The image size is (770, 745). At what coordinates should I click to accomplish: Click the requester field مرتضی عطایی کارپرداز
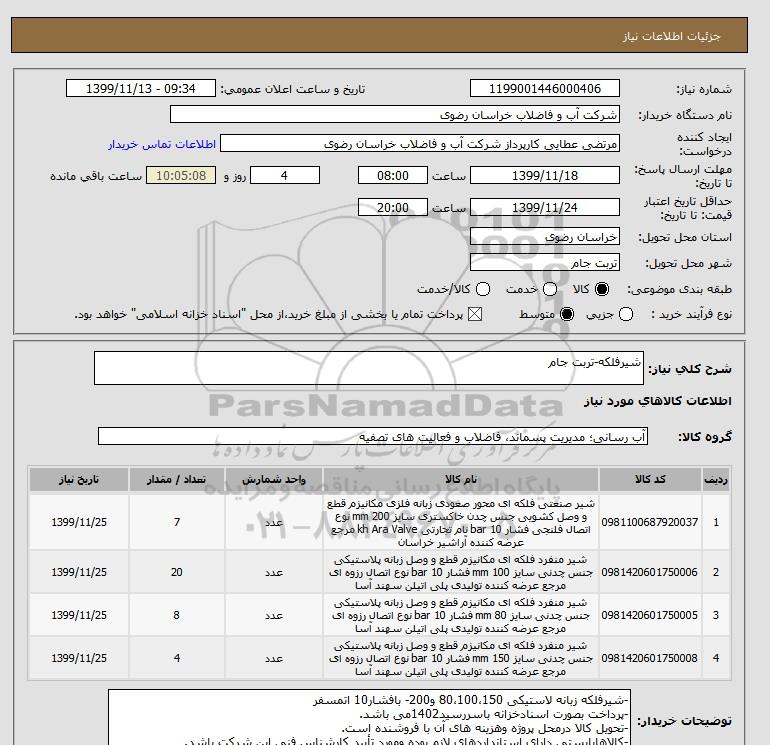(420, 144)
